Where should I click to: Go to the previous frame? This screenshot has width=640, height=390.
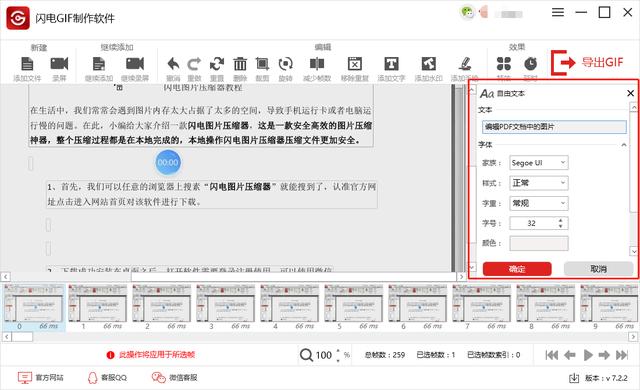[x=569, y=355]
